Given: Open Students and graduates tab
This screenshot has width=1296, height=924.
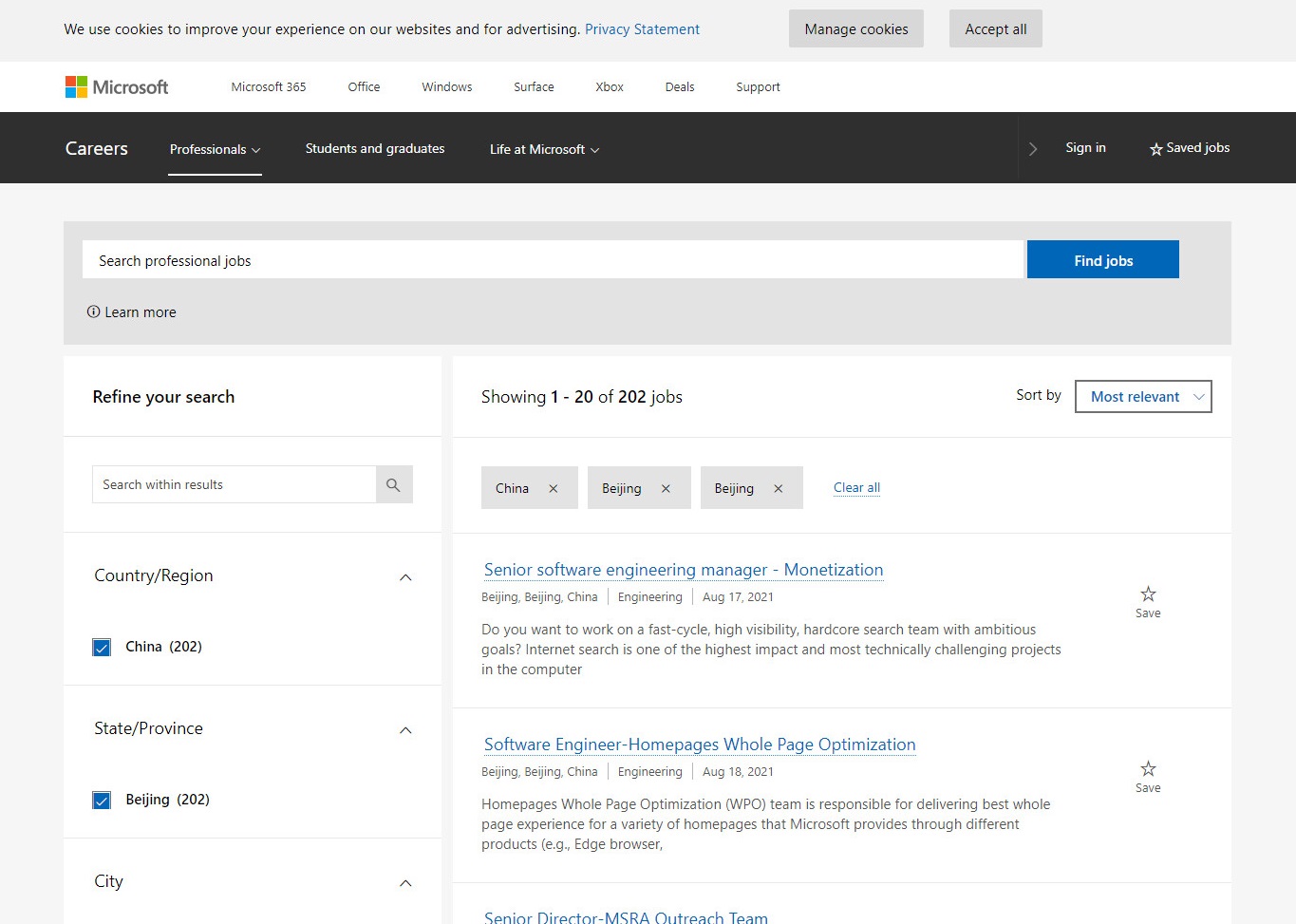Looking at the screenshot, I should (375, 148).
